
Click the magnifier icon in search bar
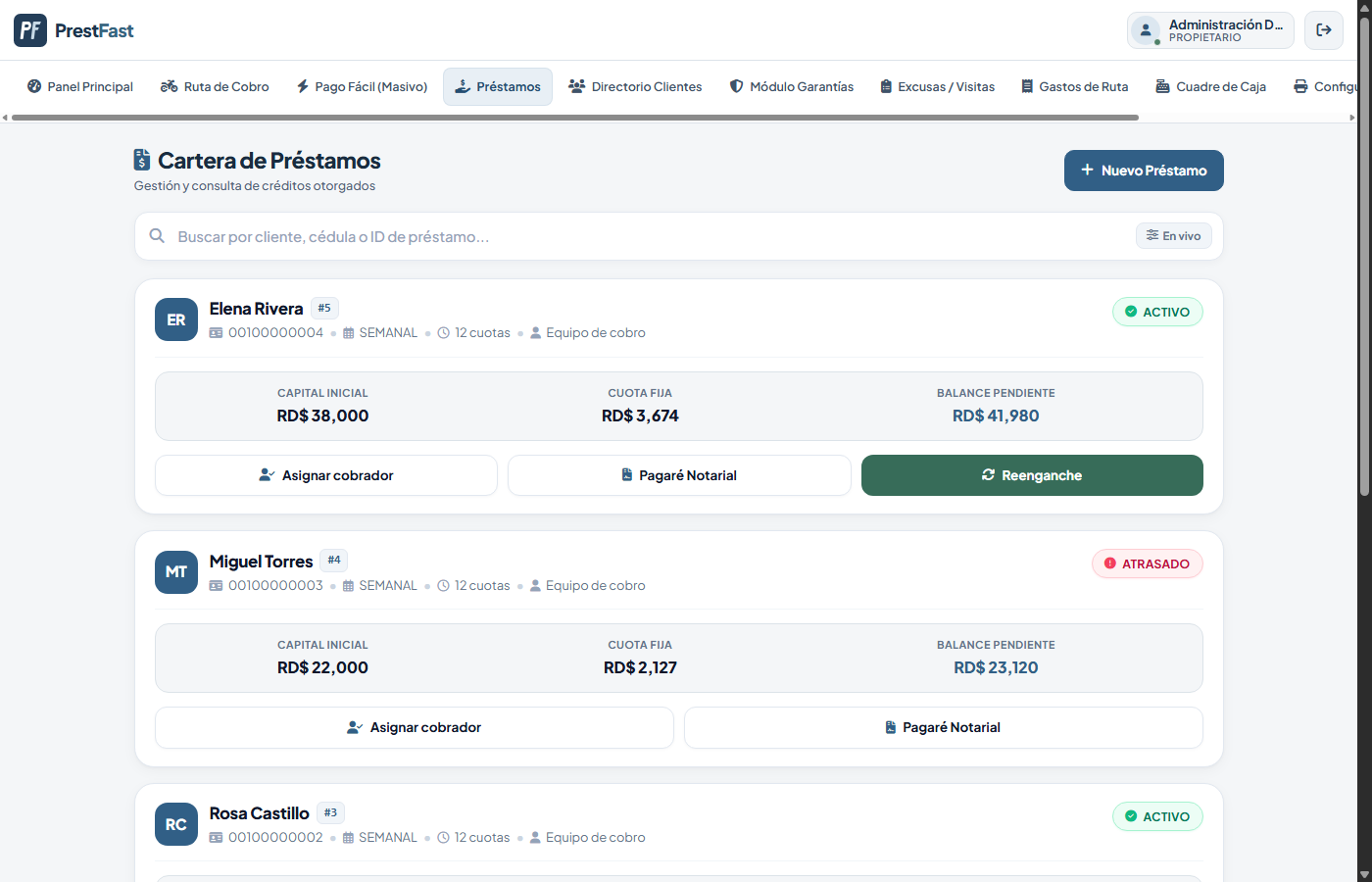pos(157,236)
